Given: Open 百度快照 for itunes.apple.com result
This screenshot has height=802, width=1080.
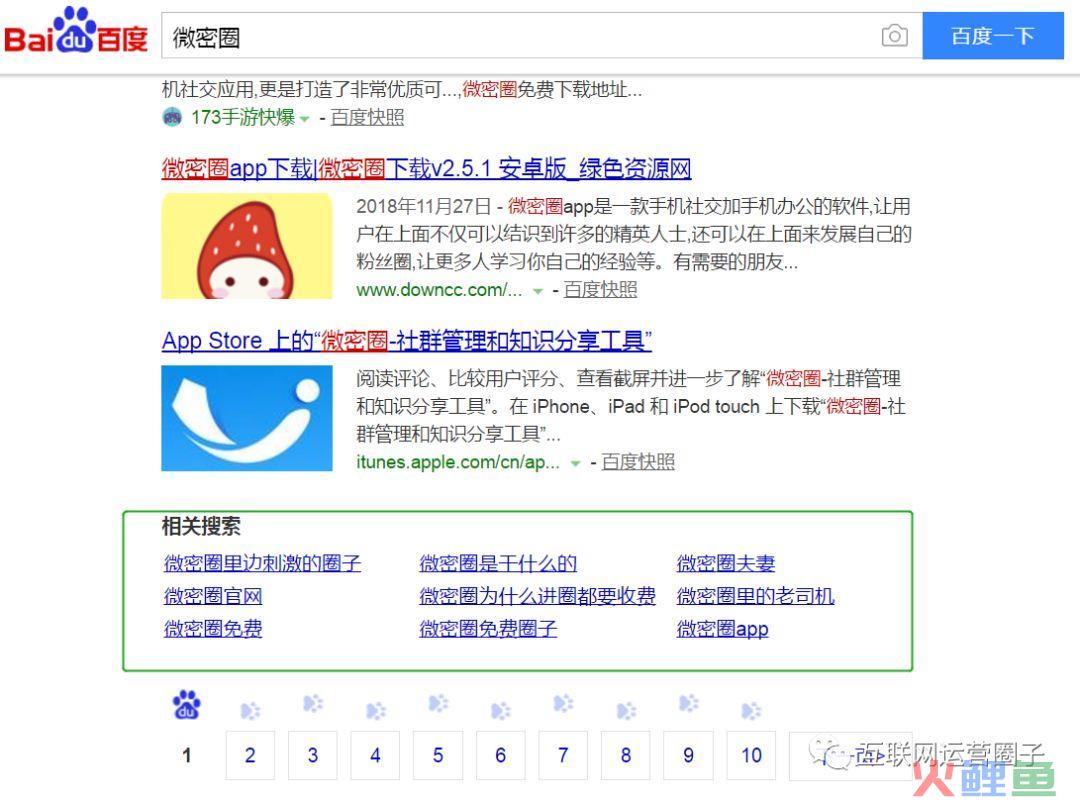Looking at the screenshot, I should 638,462.
